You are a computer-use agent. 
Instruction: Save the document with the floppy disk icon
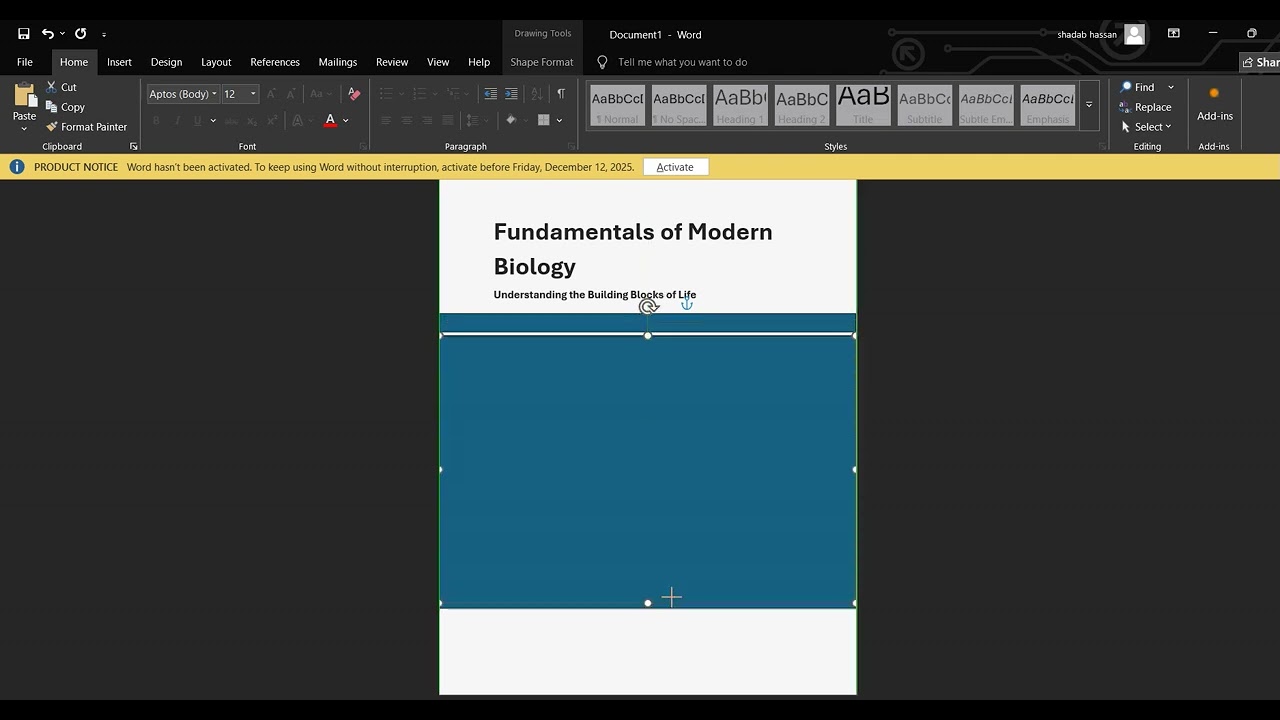click(x=23, y=34)
